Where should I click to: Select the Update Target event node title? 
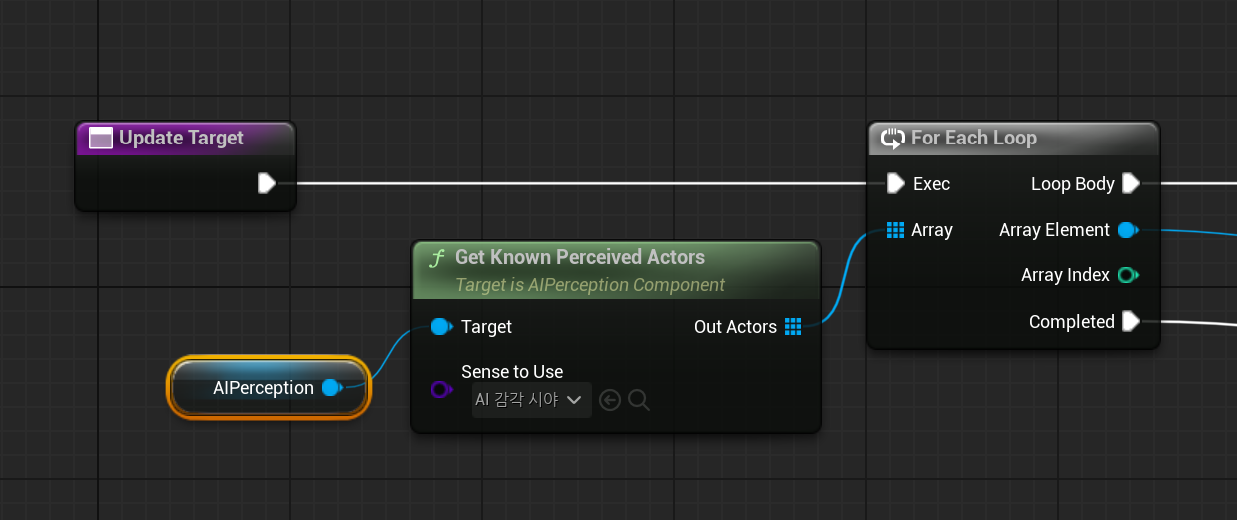(181, 138)
